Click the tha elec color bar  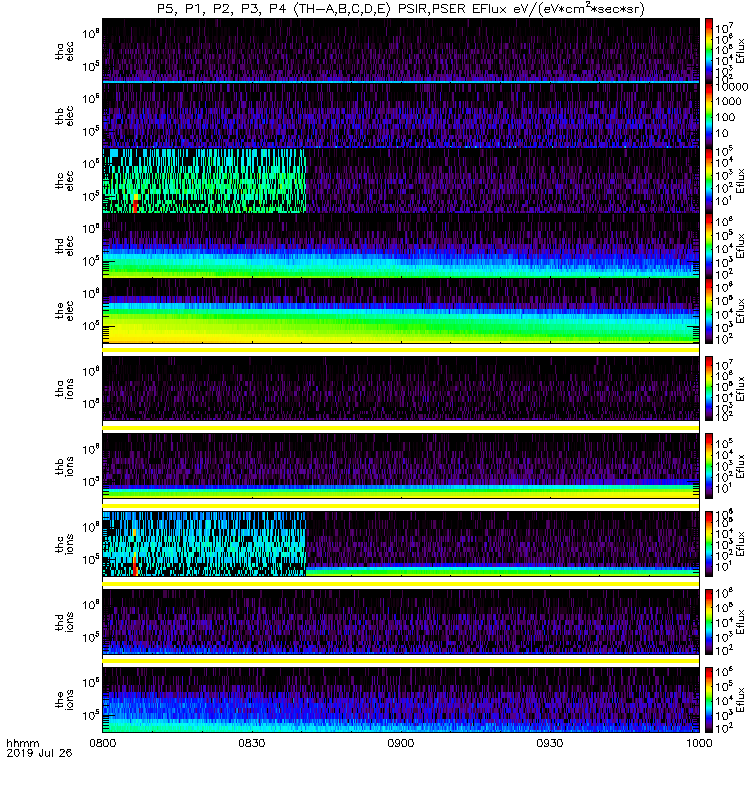pos(709,51)
